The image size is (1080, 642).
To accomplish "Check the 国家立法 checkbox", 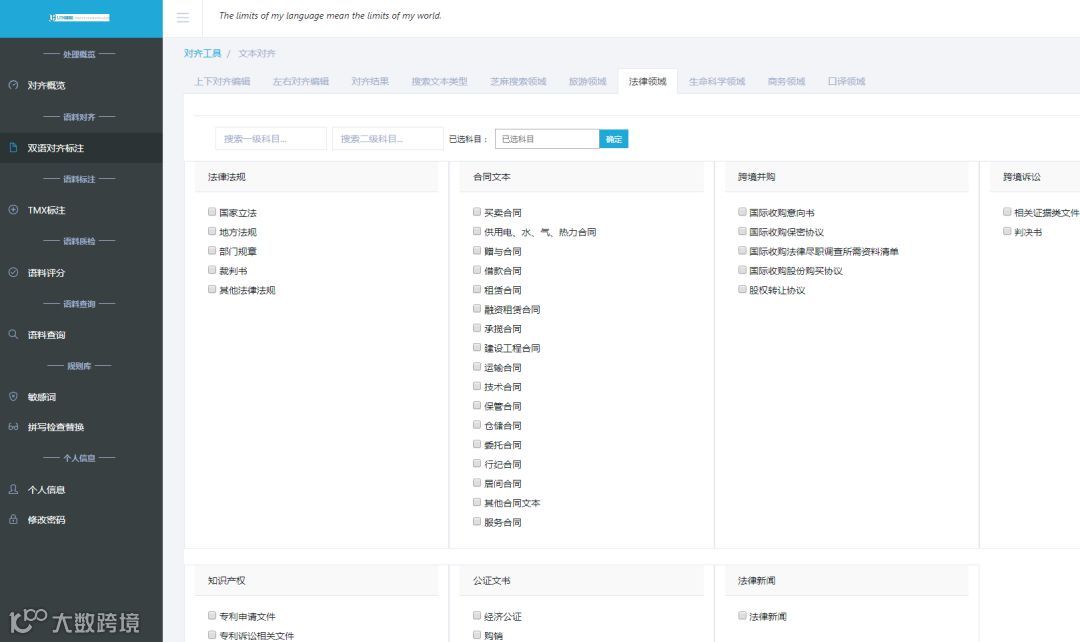I will click(212, 212).
